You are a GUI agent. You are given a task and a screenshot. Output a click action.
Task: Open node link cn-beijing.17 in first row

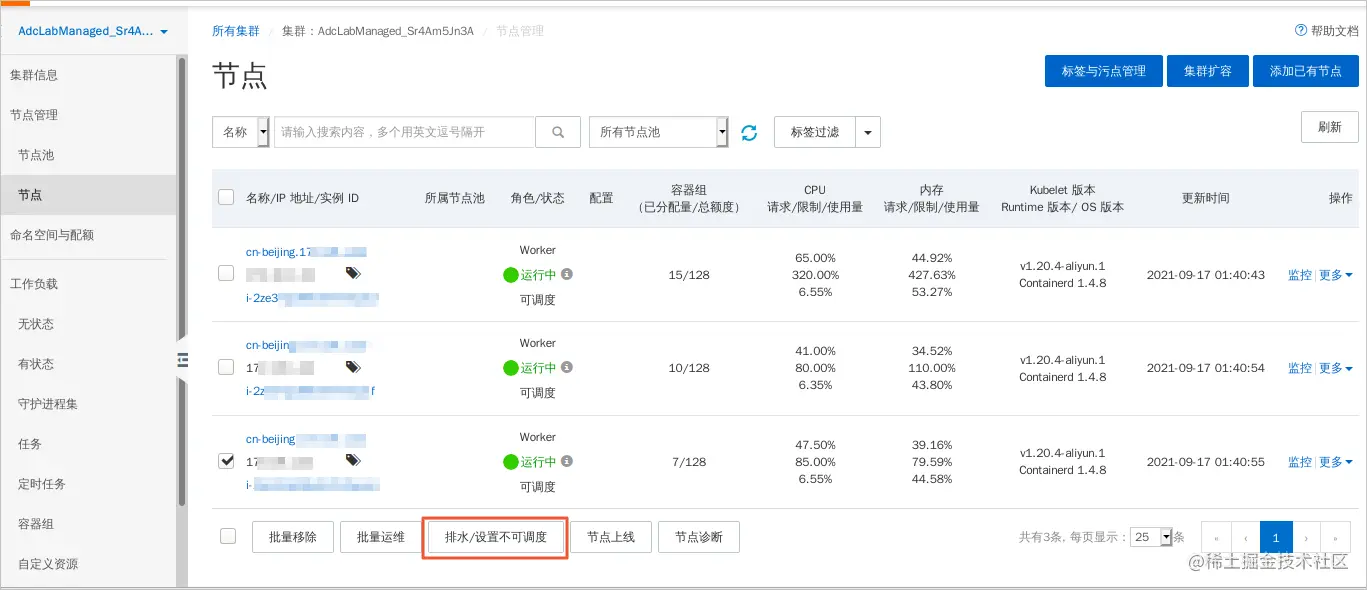pyautogui.click(x=306, y=252)
